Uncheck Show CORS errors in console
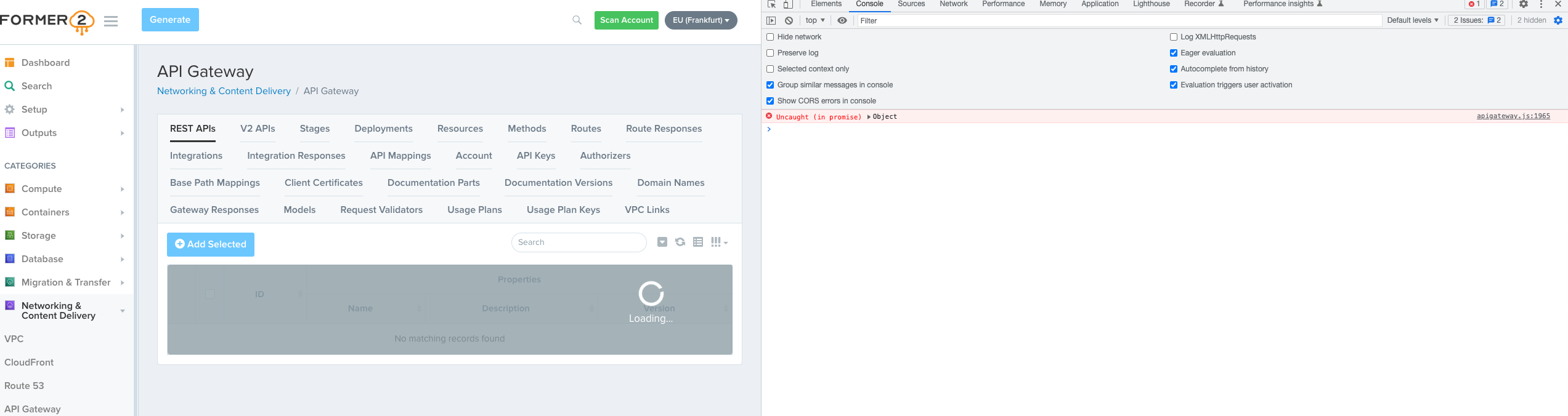This screenshot has height=416, width=1568. pyautogui.click(x=770, y=101)
